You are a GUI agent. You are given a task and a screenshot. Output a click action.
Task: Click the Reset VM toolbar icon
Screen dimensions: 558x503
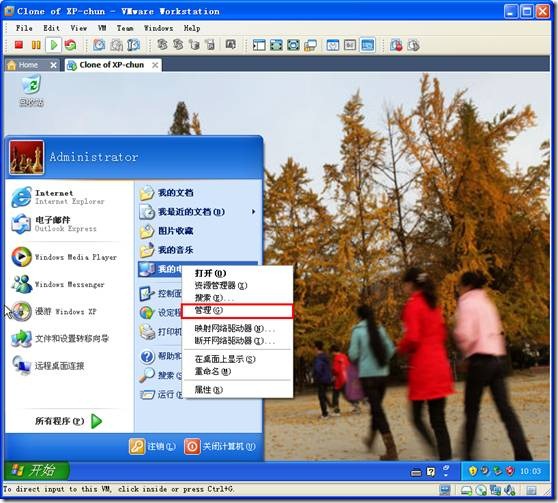(x=70, y=45)
